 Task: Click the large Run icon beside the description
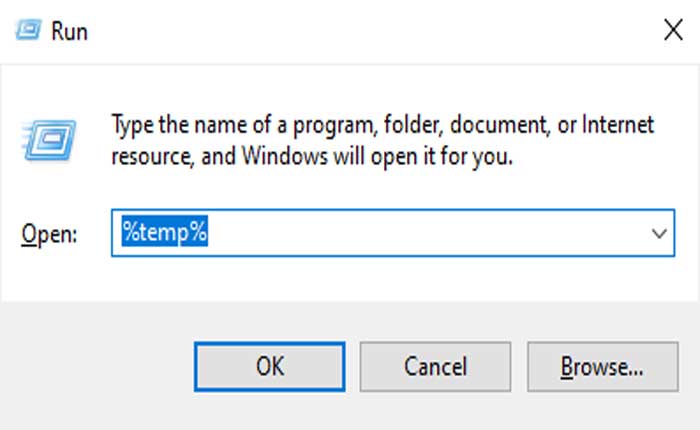tap(42, 138)
